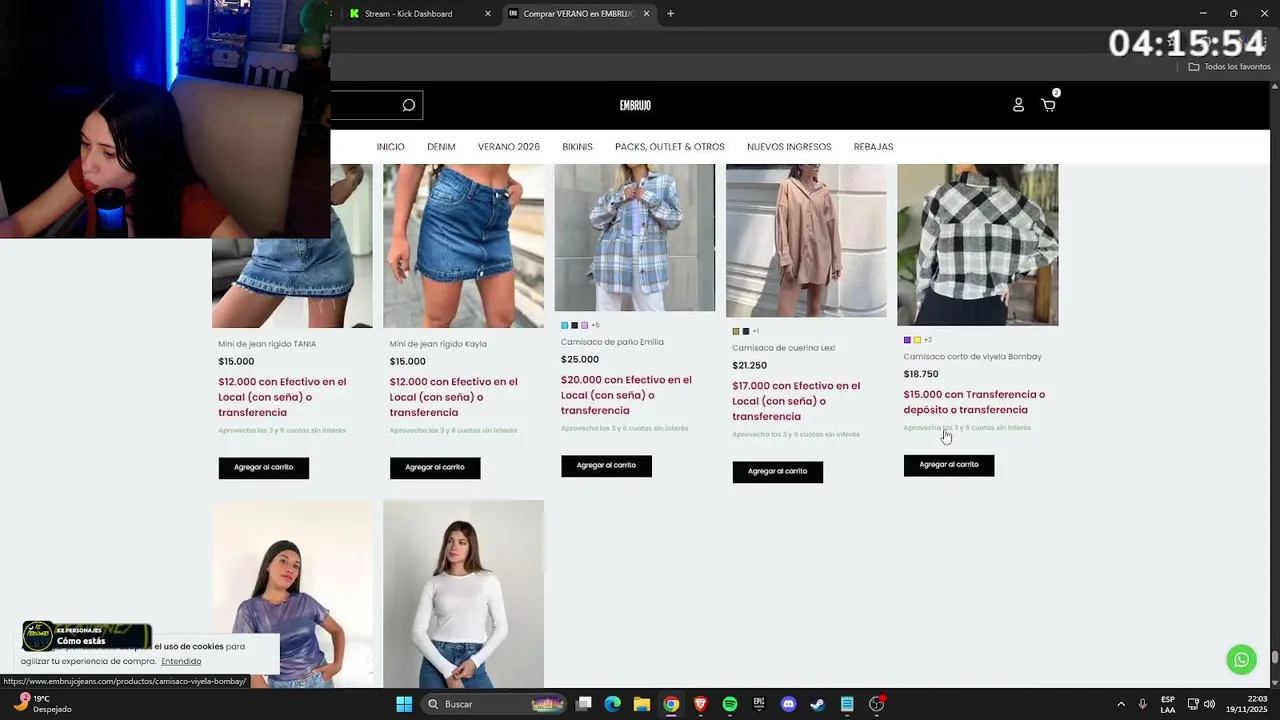Screen dimensions: 1280x720
Task: Open the shopping cart icon
Action: coord(1048,105)
